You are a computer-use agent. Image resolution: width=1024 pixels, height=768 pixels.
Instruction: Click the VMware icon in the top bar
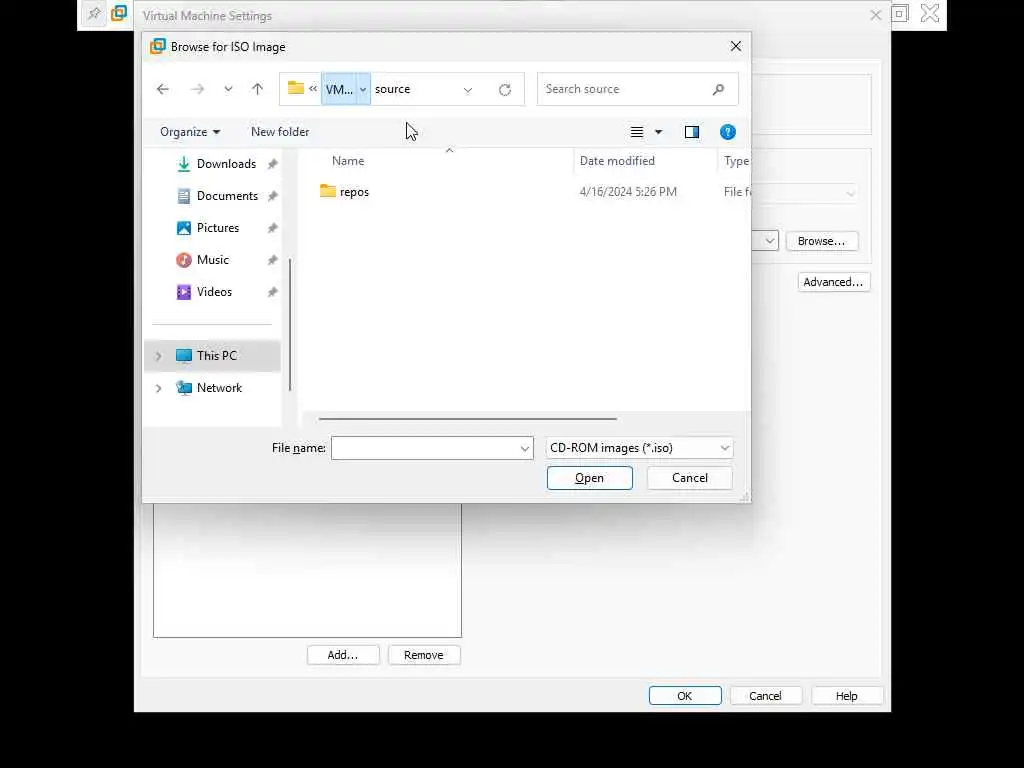tap(119, 14)
